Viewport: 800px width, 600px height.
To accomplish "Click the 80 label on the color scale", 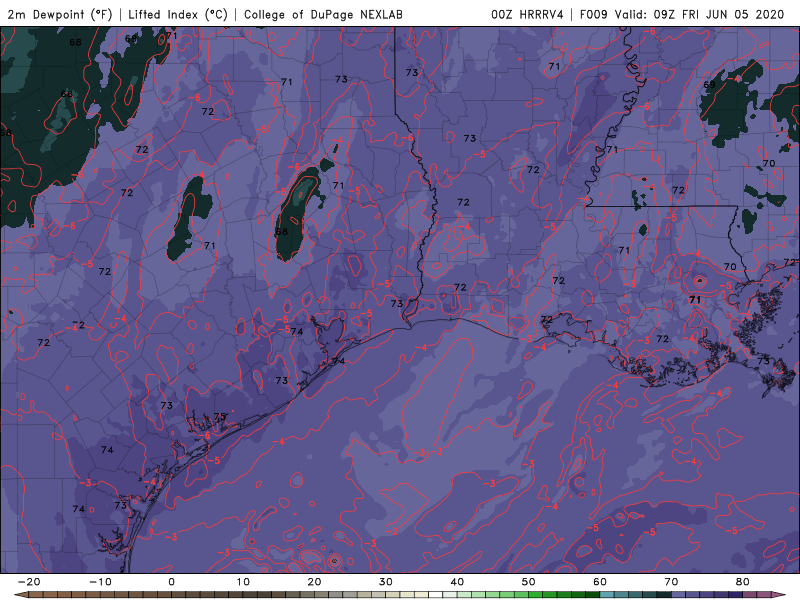I will pos(743,582).
